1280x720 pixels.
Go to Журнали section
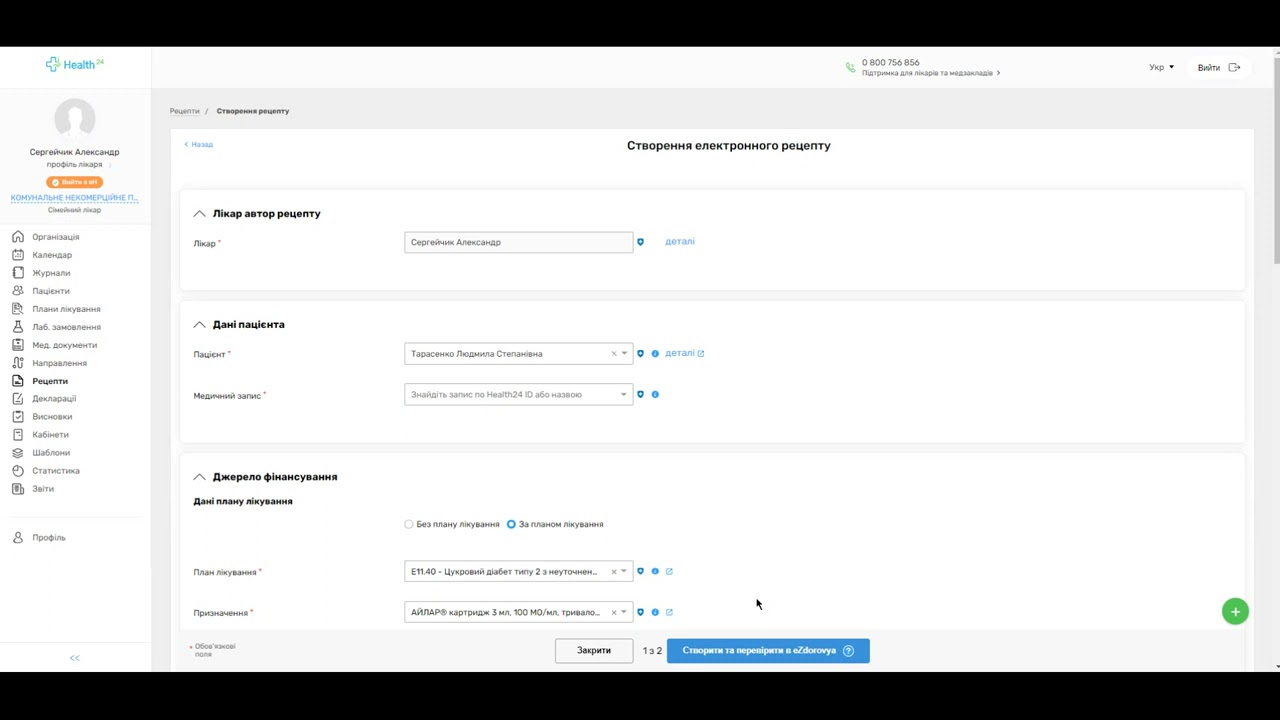[x=51, y=273]
